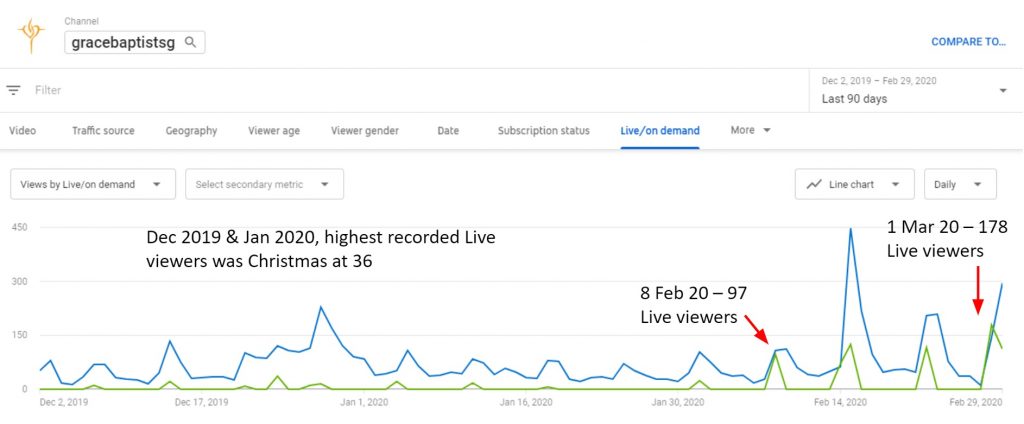Select the Viewer age tab

point(274,130)
